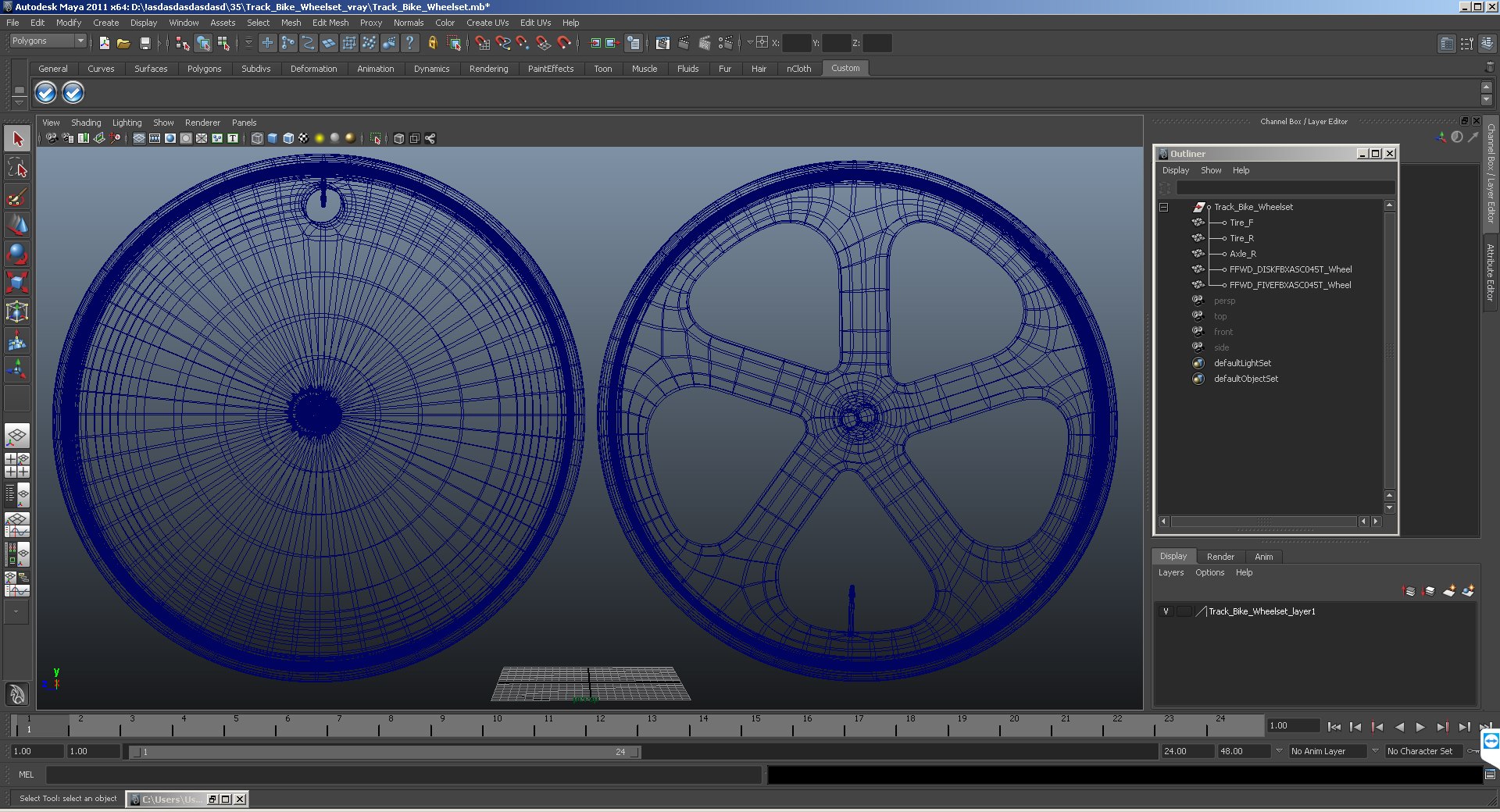
Task: Click the current frame field showing 1.00
Action: pyautogui.click(x=1294, y=725)
